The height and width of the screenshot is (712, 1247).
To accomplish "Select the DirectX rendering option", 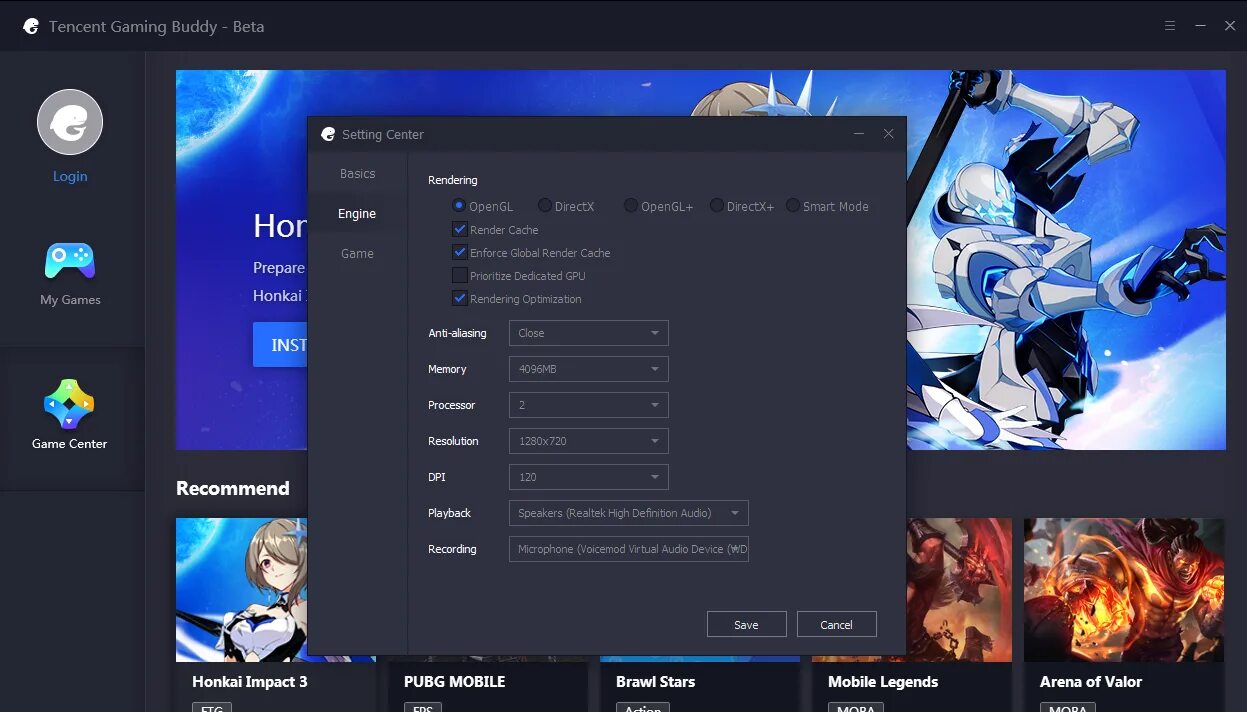I will click(x=544, y=205).
